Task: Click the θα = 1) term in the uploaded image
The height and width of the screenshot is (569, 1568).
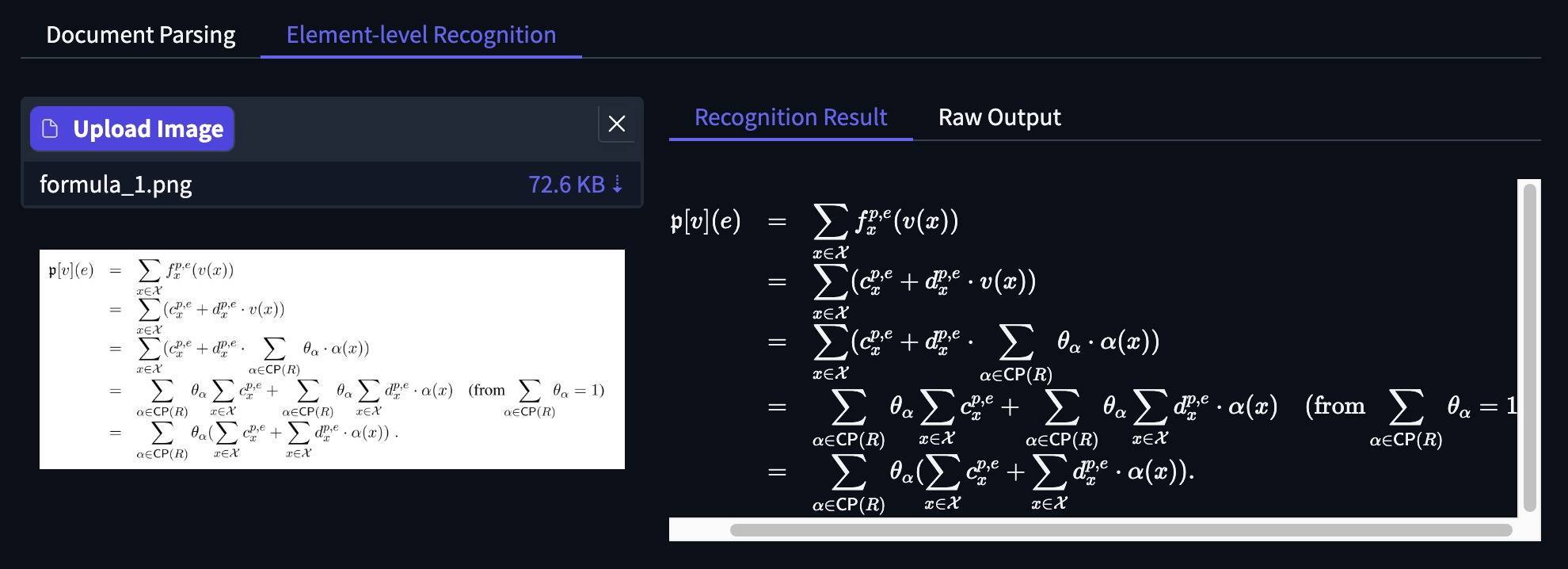Action: tap(578, 390)
